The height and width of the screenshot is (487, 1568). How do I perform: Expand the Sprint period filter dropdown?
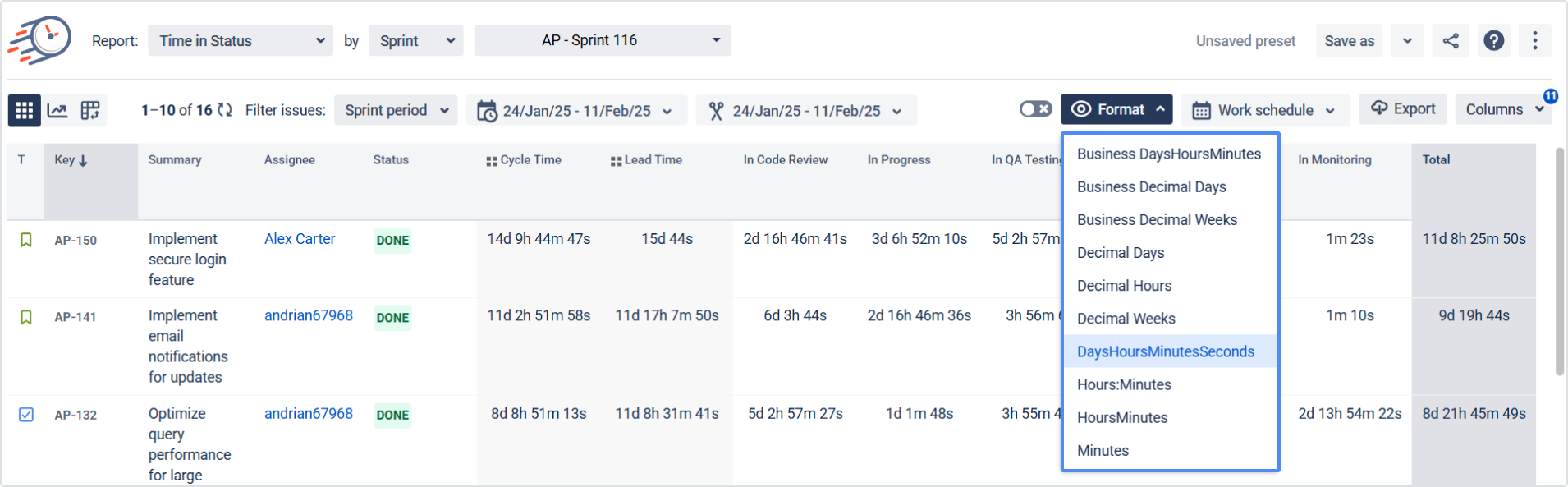pos(396,110)
